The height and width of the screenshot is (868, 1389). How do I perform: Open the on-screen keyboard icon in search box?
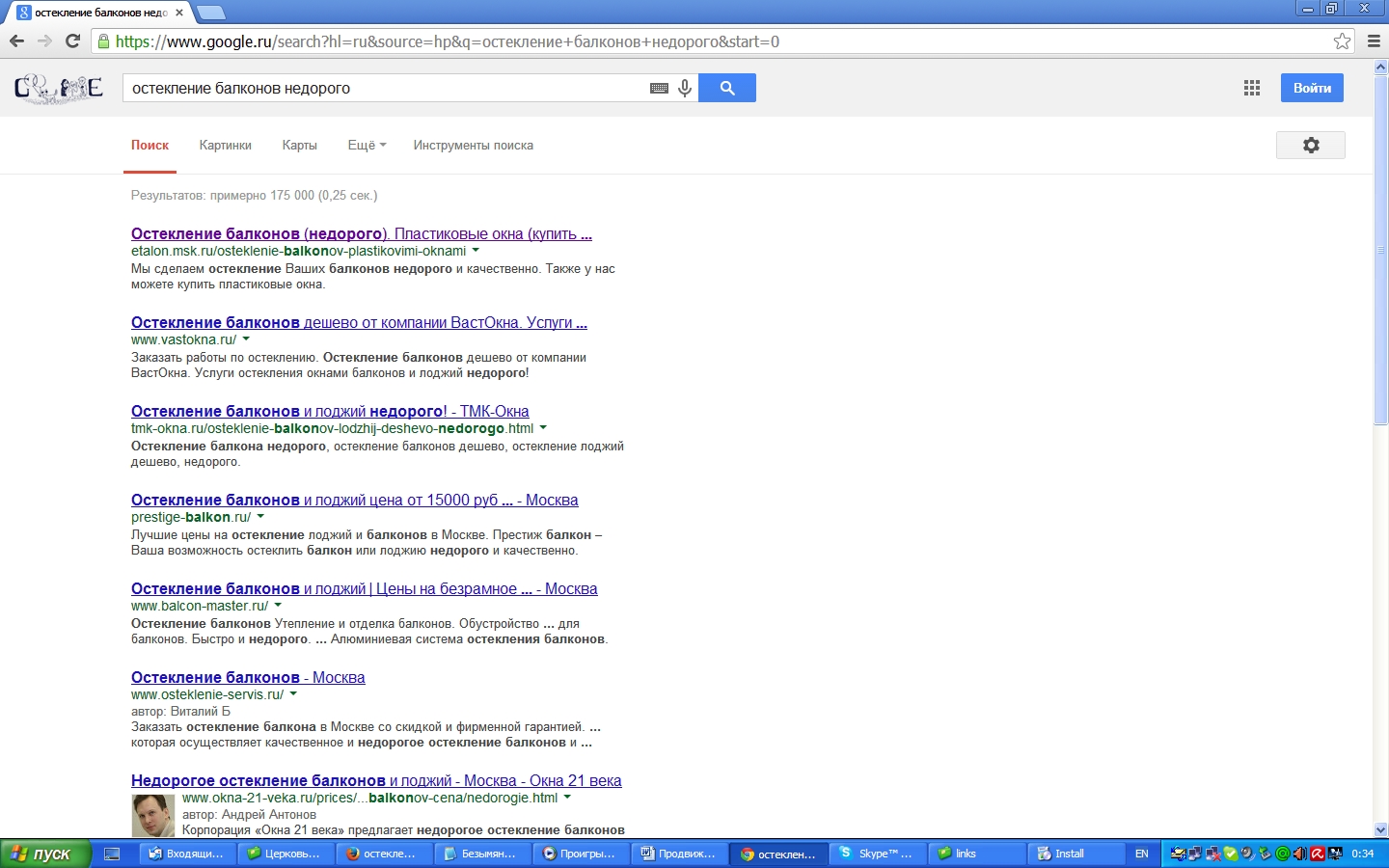658,88
